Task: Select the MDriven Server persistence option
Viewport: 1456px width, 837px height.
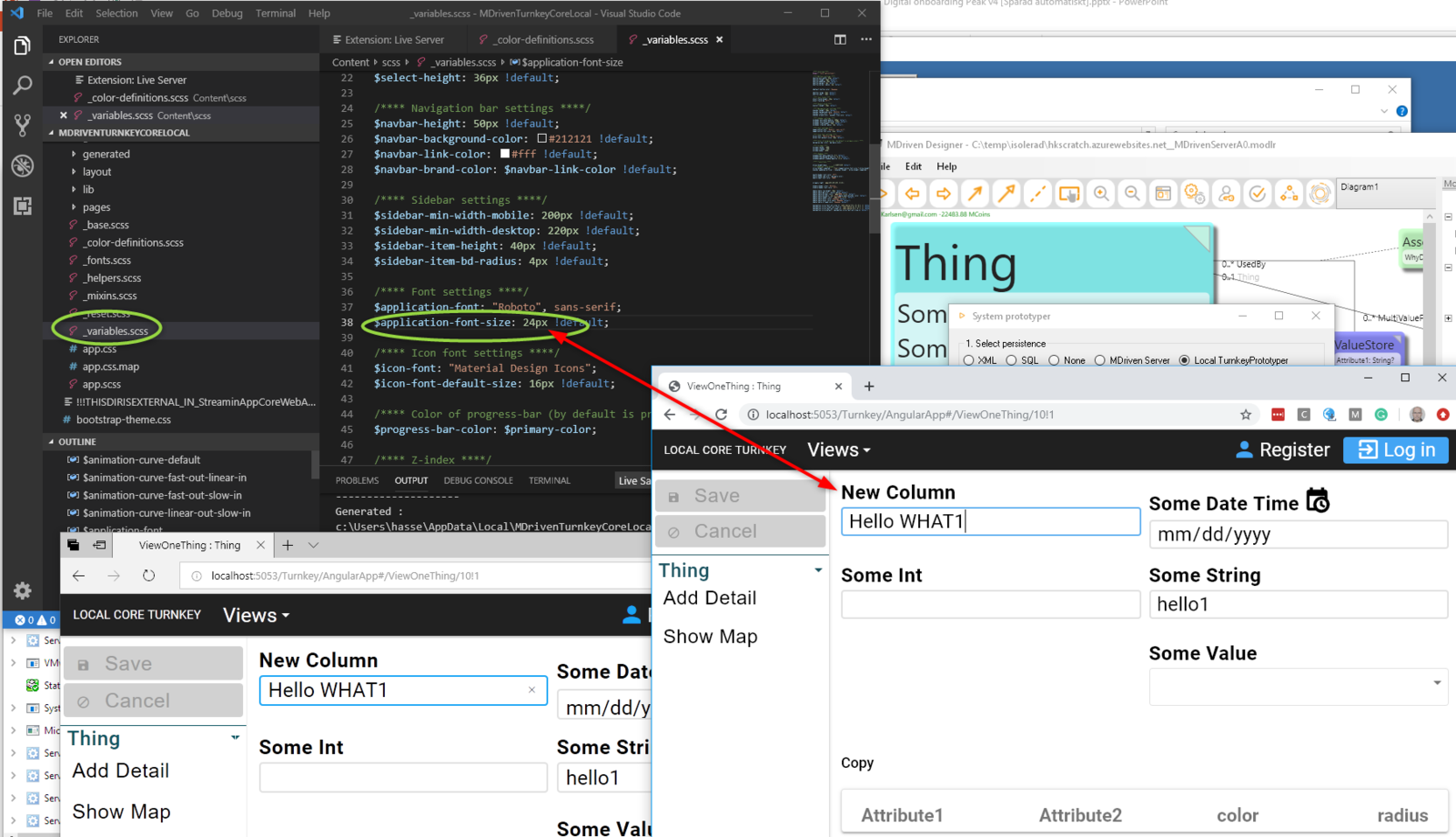Action: 1099,360
